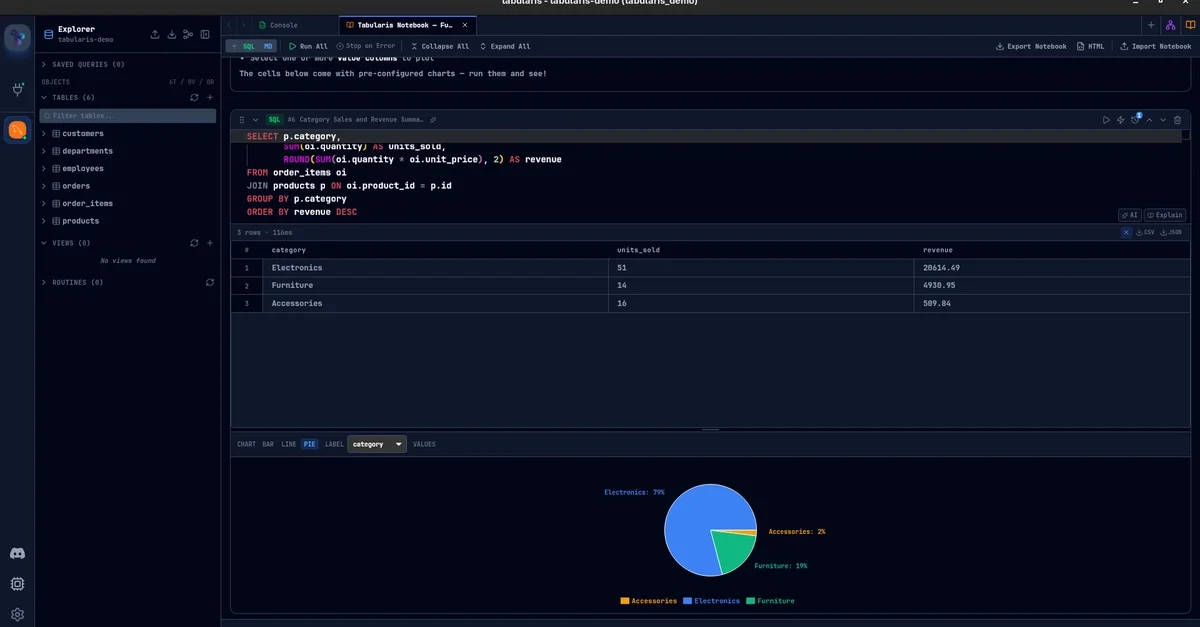Screen dimensions: 1200x627
Task: Switch the chart type to BAR
Action: pos(268,444)
